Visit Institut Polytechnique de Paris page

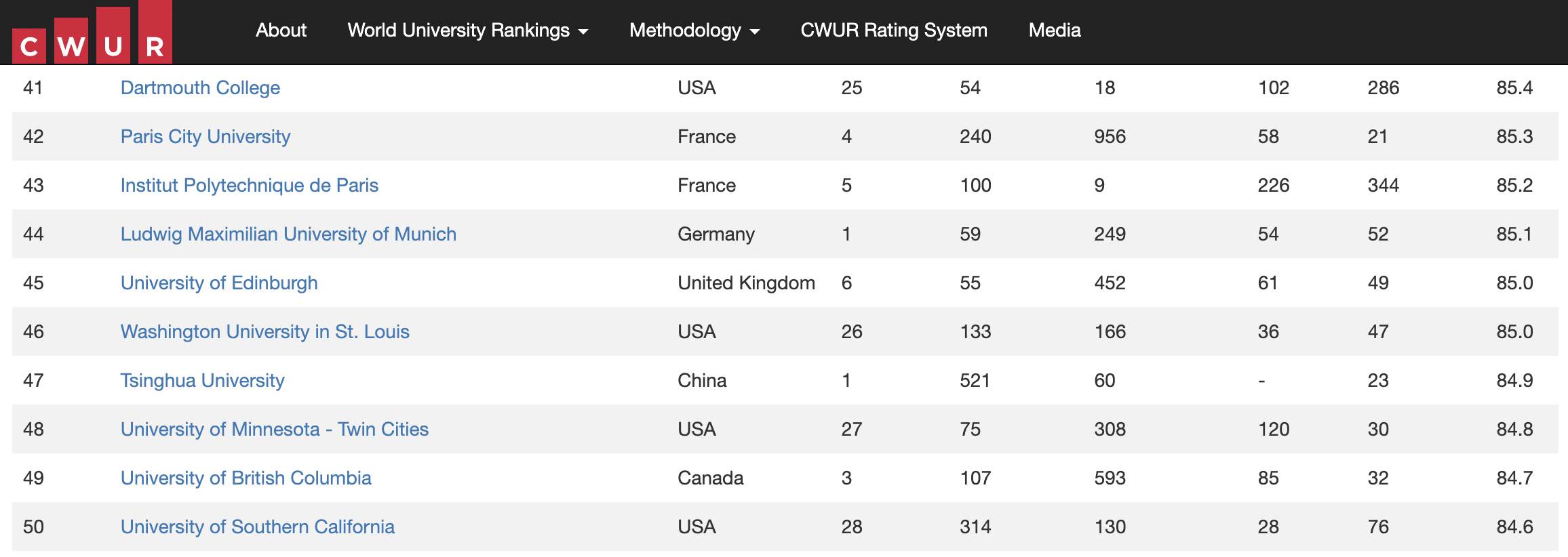point(250,186)
